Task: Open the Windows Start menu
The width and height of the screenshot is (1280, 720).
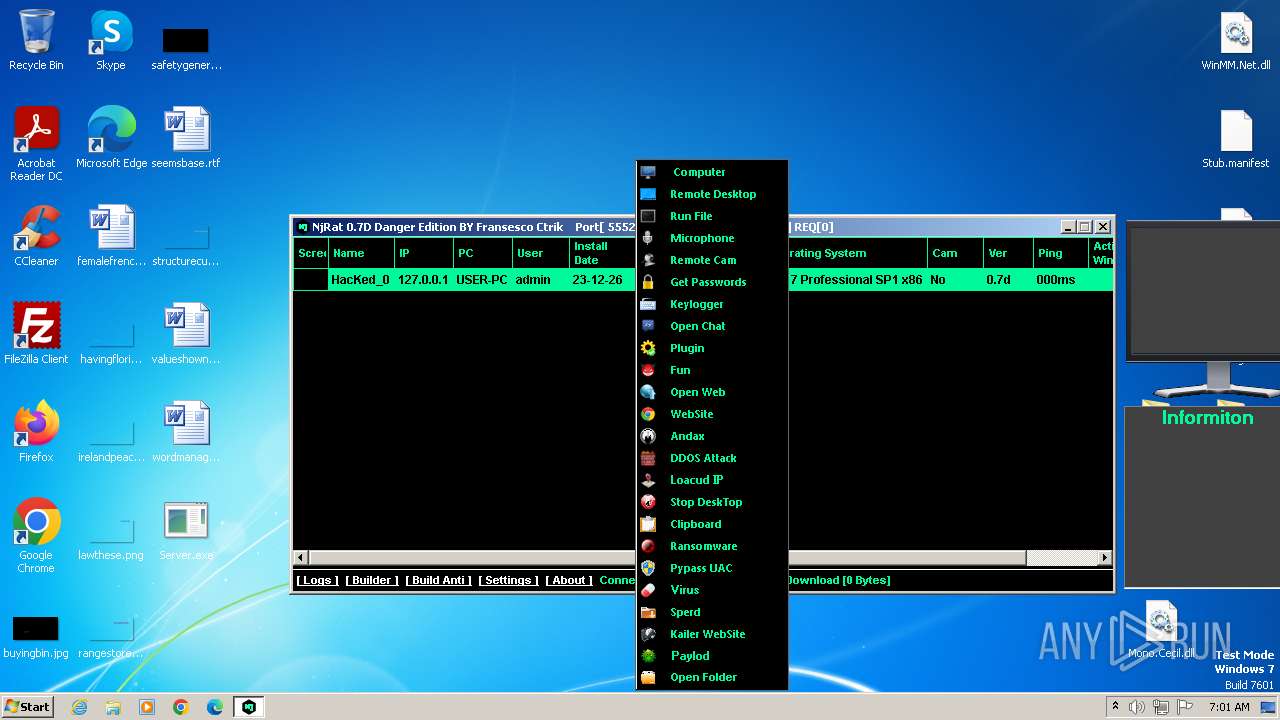Action: point(27,706)
